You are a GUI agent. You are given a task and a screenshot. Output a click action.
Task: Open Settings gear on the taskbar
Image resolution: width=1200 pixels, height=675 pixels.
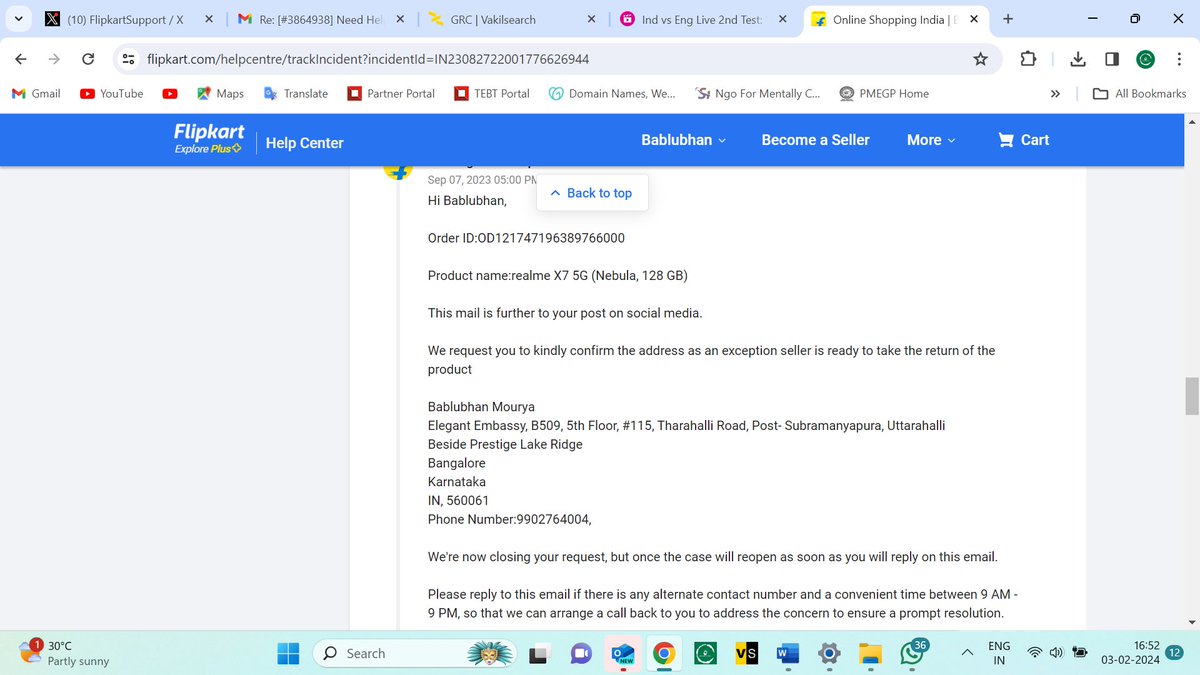pos(829,653)
